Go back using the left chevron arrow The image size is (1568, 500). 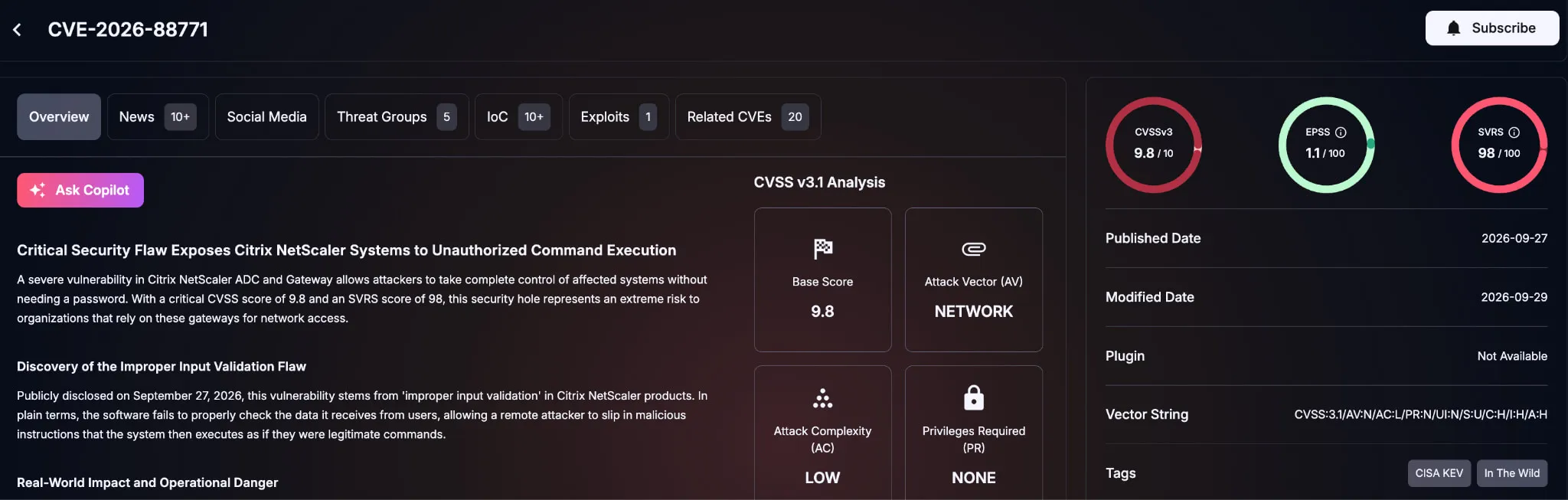coord(17,30)
